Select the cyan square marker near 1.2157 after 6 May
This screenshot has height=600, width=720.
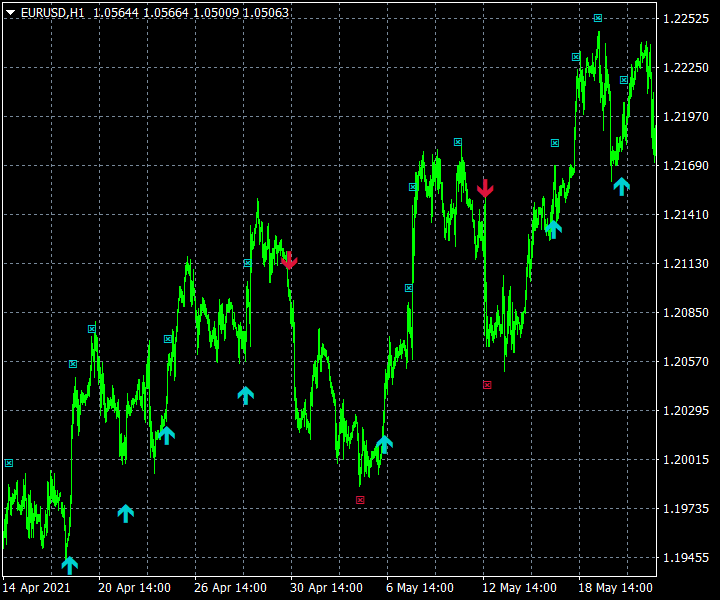tap(413, 187)
